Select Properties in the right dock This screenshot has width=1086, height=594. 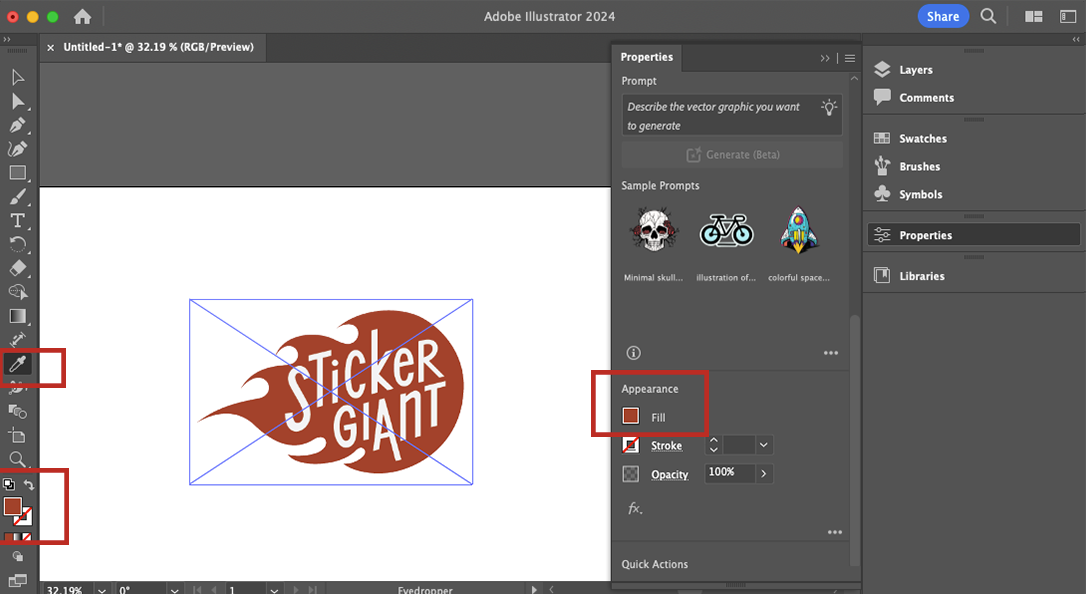click(x=973, y=235)
